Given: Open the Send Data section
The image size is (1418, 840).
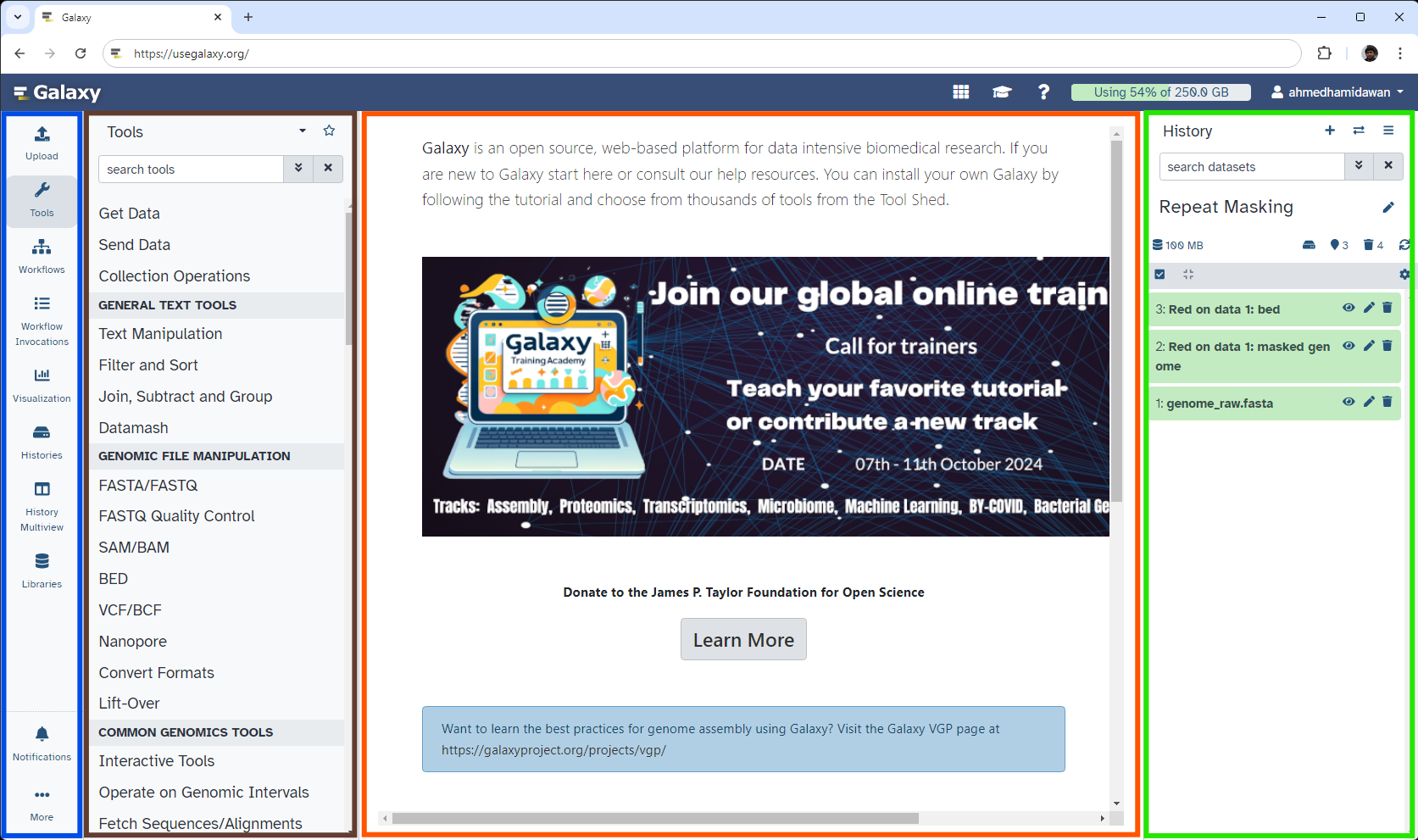Looking at the screenshot, I should 134,245.
